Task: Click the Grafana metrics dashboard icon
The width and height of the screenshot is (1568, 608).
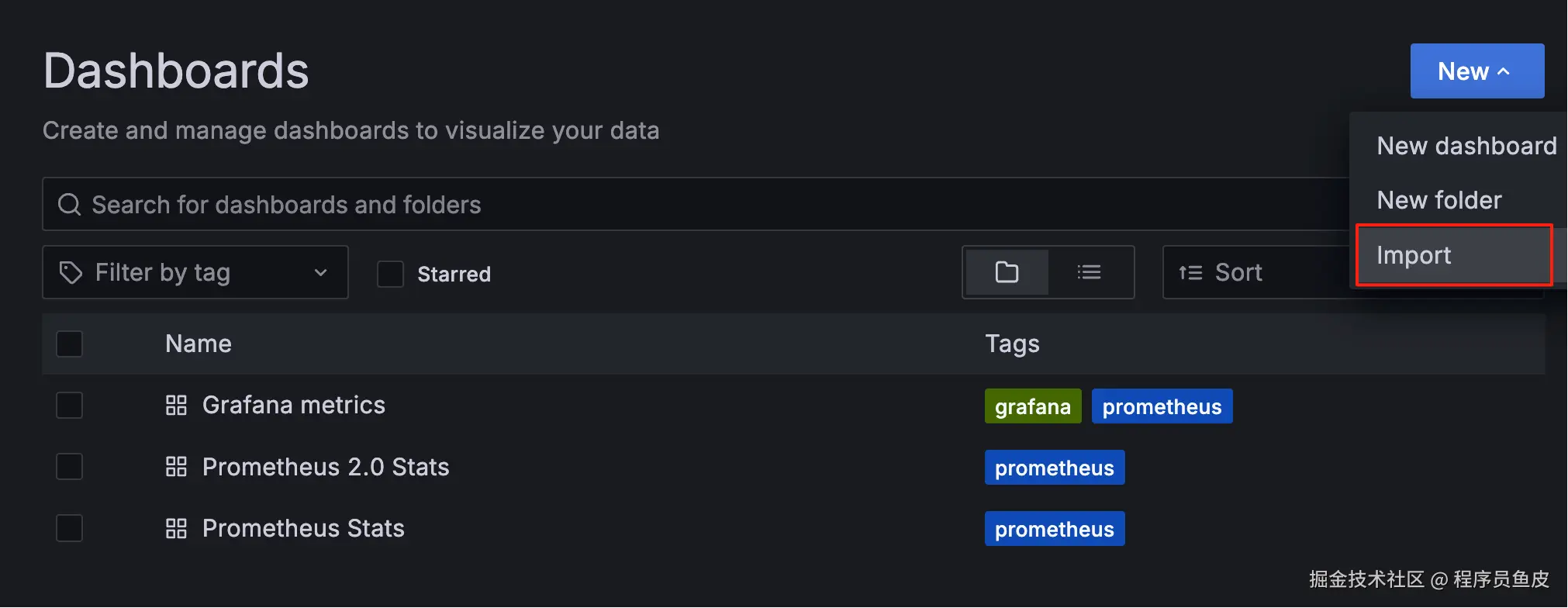Action: tap(177, 406)
